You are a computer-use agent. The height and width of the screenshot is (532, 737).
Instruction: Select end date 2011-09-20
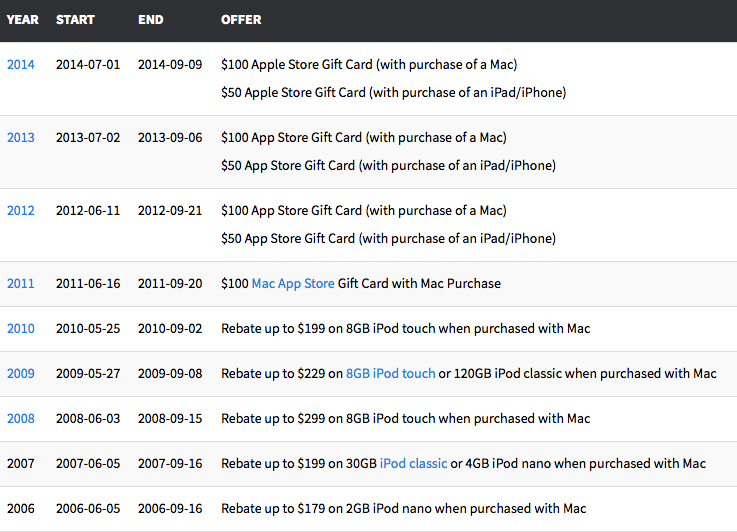[170, 283]
